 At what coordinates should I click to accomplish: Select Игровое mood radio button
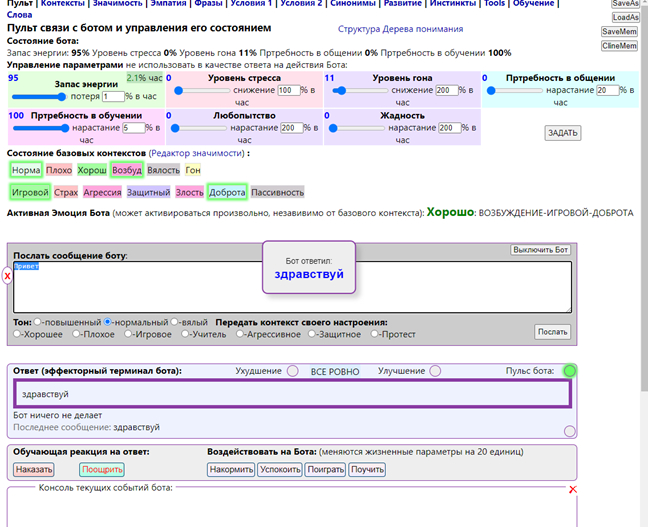128,334
